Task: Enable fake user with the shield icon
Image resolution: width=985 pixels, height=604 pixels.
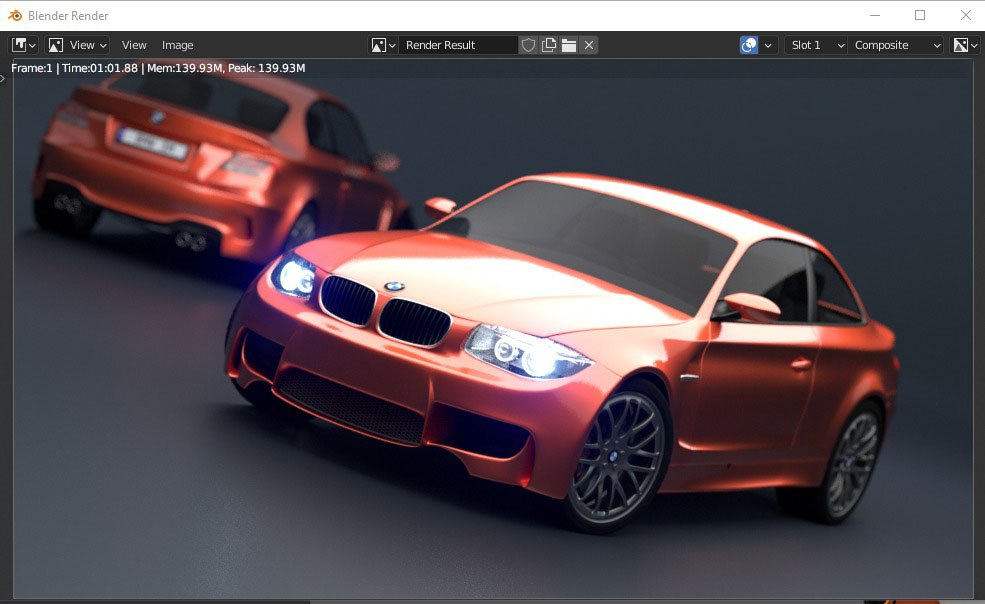Action: pos(527,45)
